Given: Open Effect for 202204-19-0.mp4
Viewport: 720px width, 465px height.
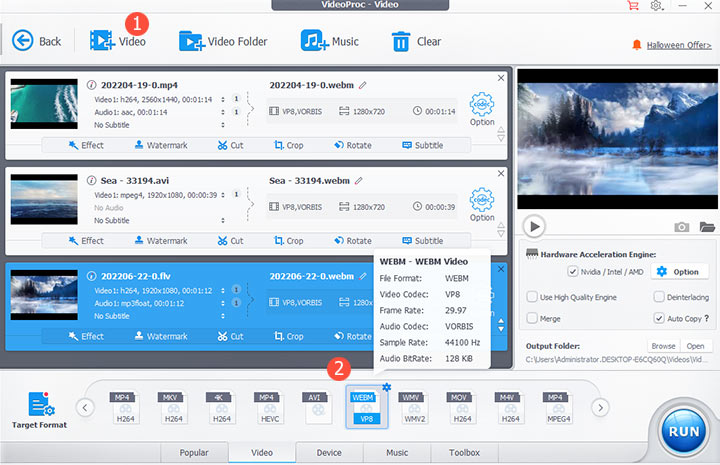Looking at the screenshot, I should (x=86, y=145).
